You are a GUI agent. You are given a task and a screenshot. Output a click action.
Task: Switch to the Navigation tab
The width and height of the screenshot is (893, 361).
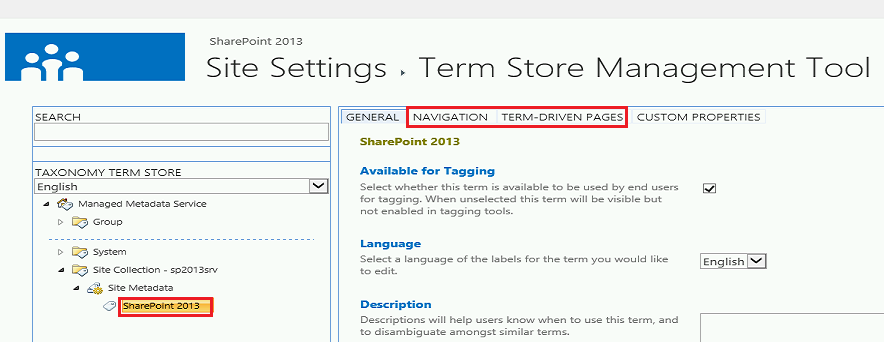coord(450,117)
